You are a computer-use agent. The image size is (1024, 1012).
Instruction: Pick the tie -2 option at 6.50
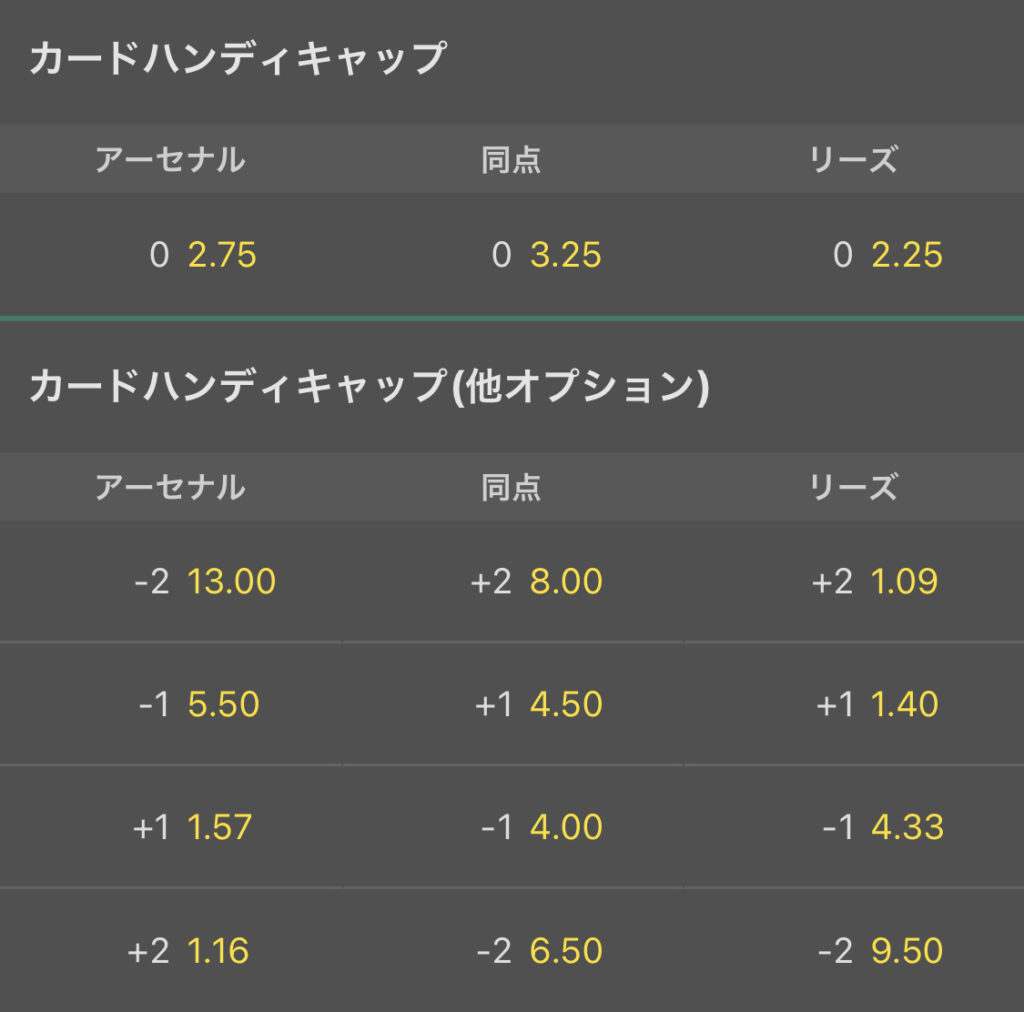(538, 950)
